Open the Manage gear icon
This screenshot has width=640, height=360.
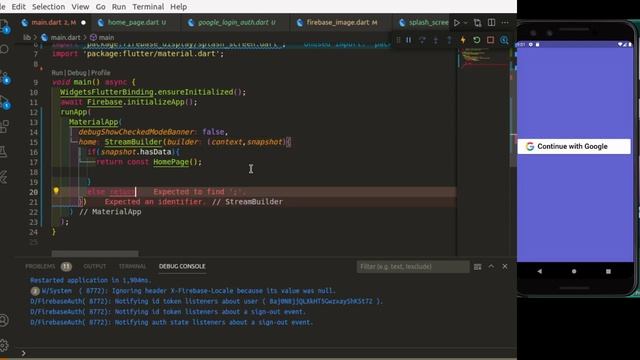tap(4, 345)
